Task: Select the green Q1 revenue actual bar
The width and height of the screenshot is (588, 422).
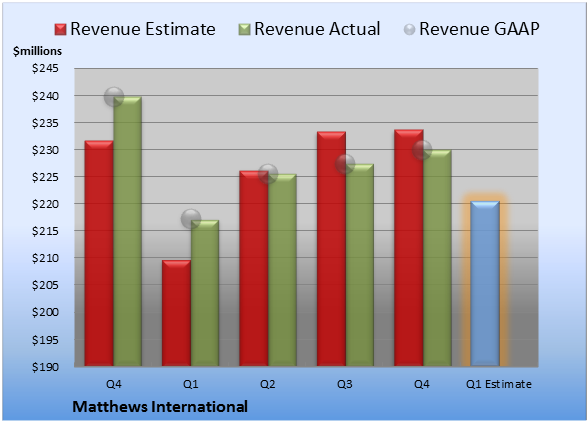Action: [205, 293]
